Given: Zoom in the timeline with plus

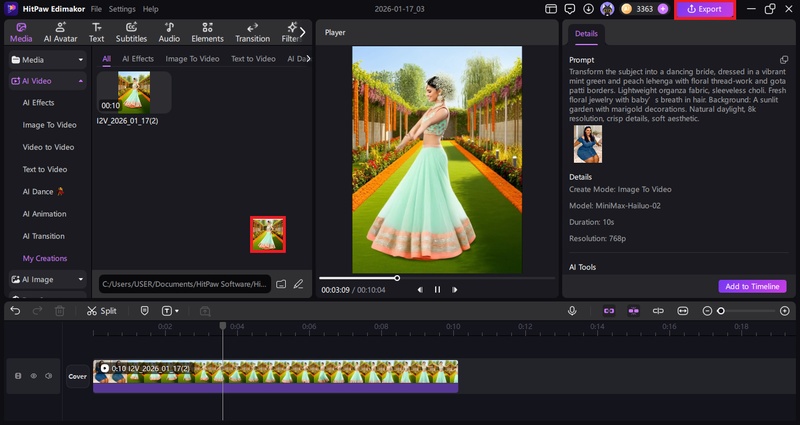Looking at the screenshot, I should [785, 311].
